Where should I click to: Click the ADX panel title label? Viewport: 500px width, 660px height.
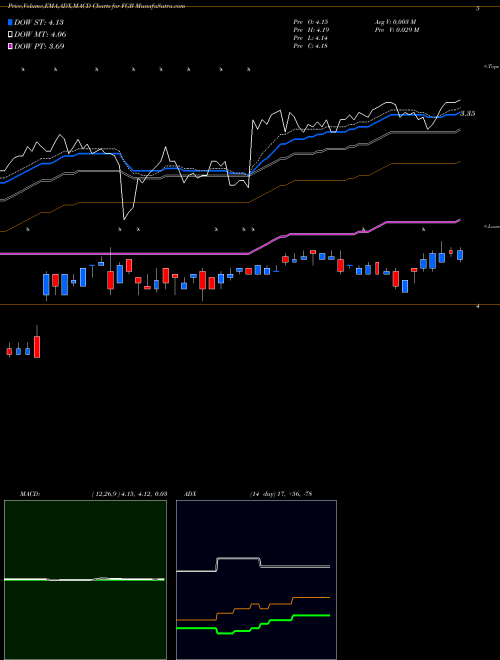[x=191, y=494]
